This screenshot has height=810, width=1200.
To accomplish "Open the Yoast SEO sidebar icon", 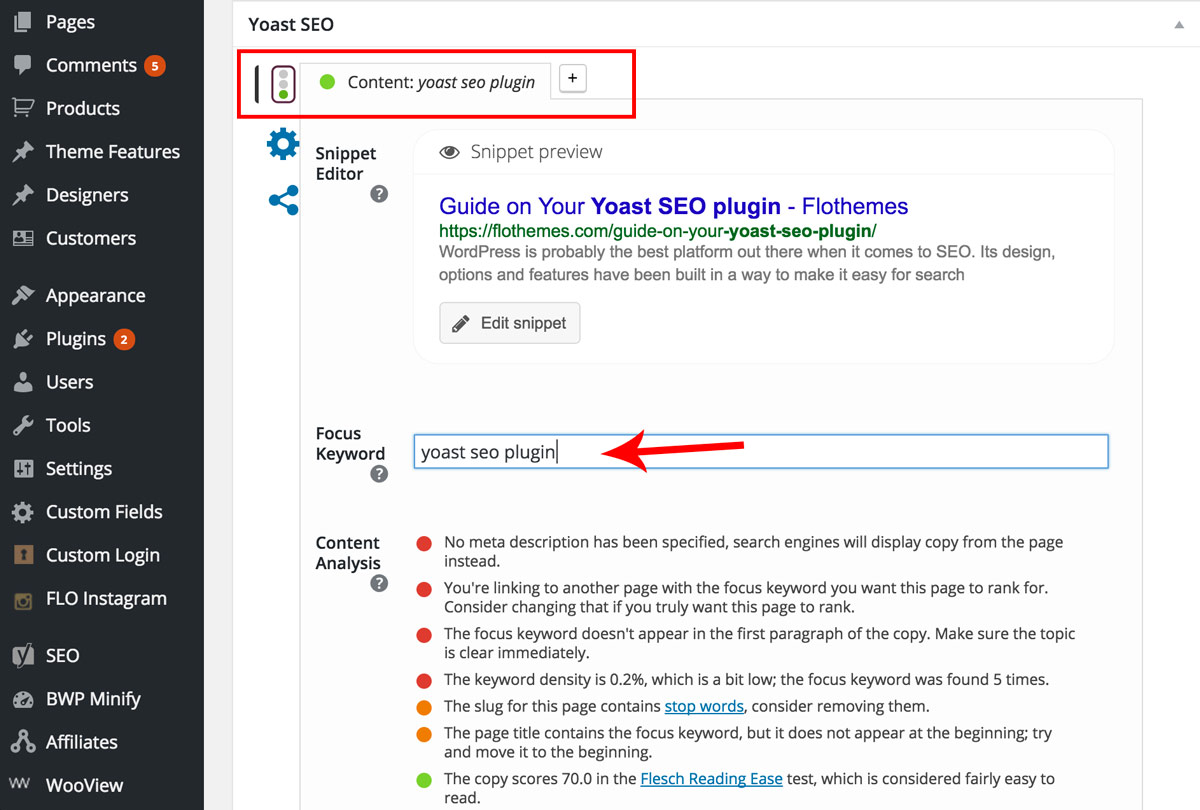I will coord(22,656).
